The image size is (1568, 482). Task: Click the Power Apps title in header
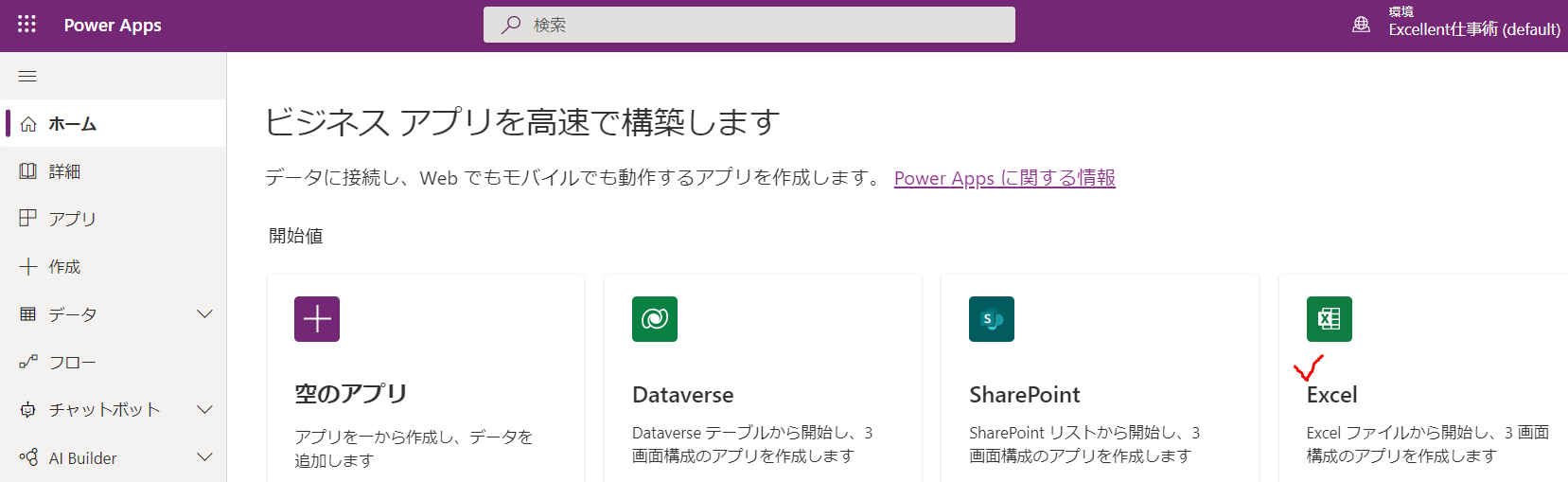113,26
